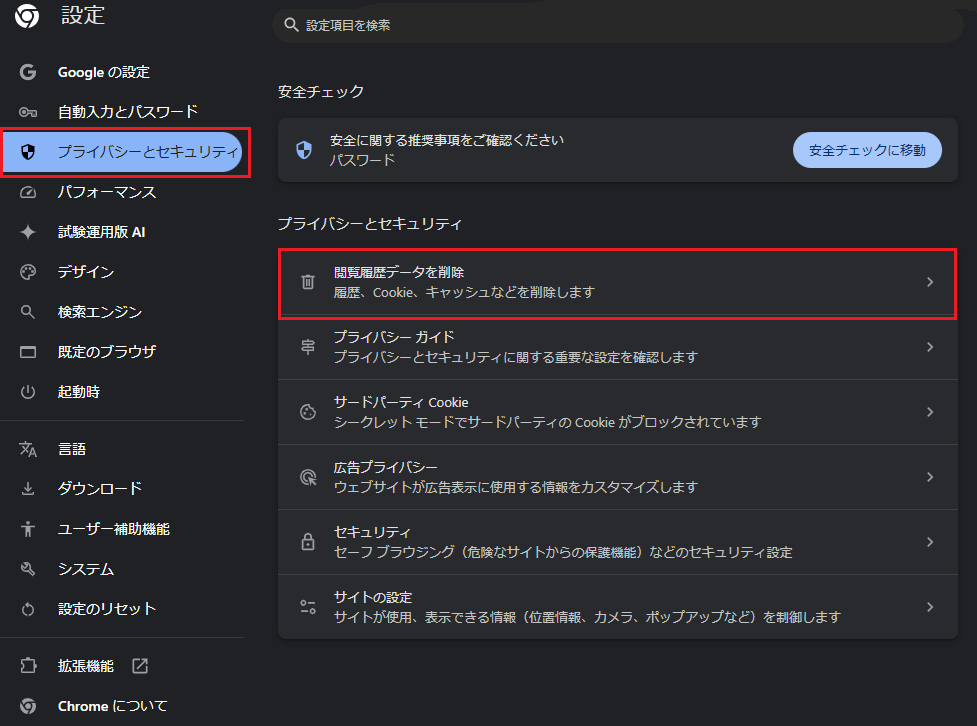Click the 安全チェックに移動 button
Viewport: 977px width, 726px height.
[x=867, y=150]
